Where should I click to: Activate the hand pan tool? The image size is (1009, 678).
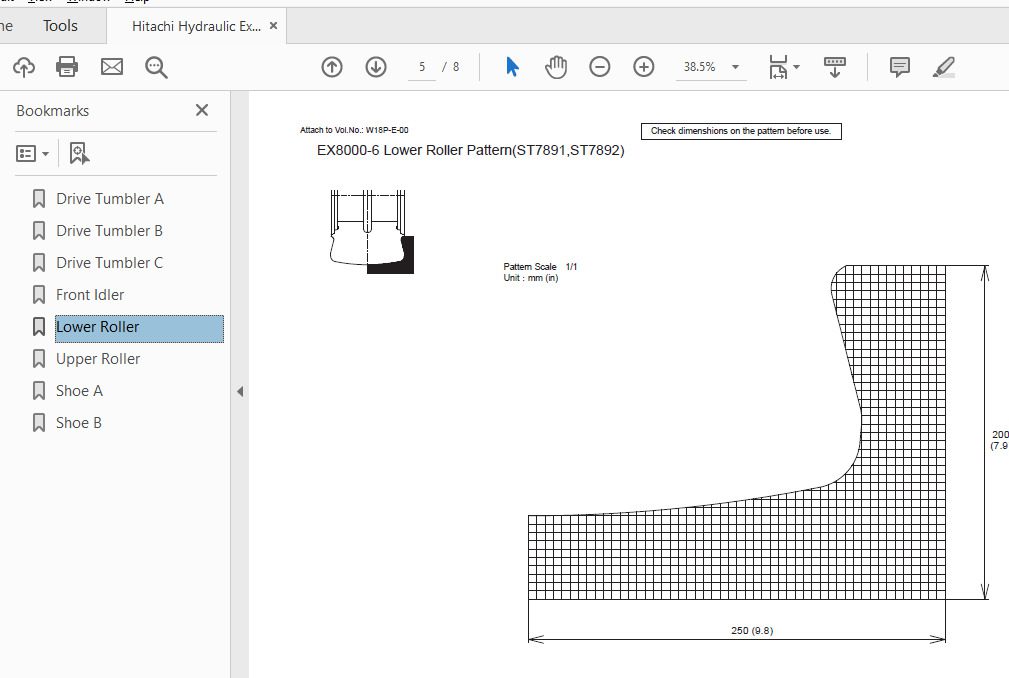pyautogui.click(x=556, y=67)
